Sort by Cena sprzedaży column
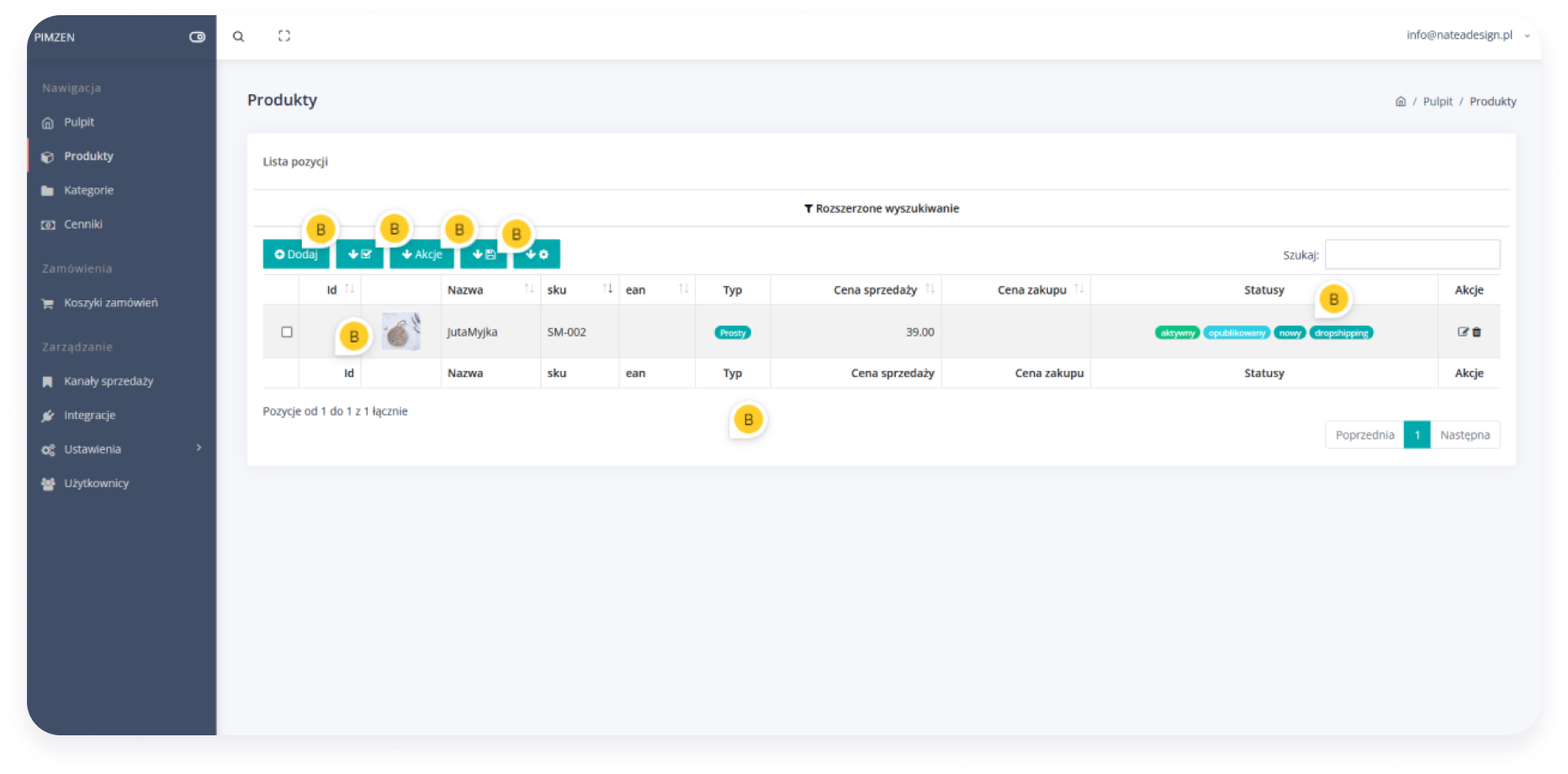The height and width of the screenshot is (774, 1568). (x=856, y=290)
